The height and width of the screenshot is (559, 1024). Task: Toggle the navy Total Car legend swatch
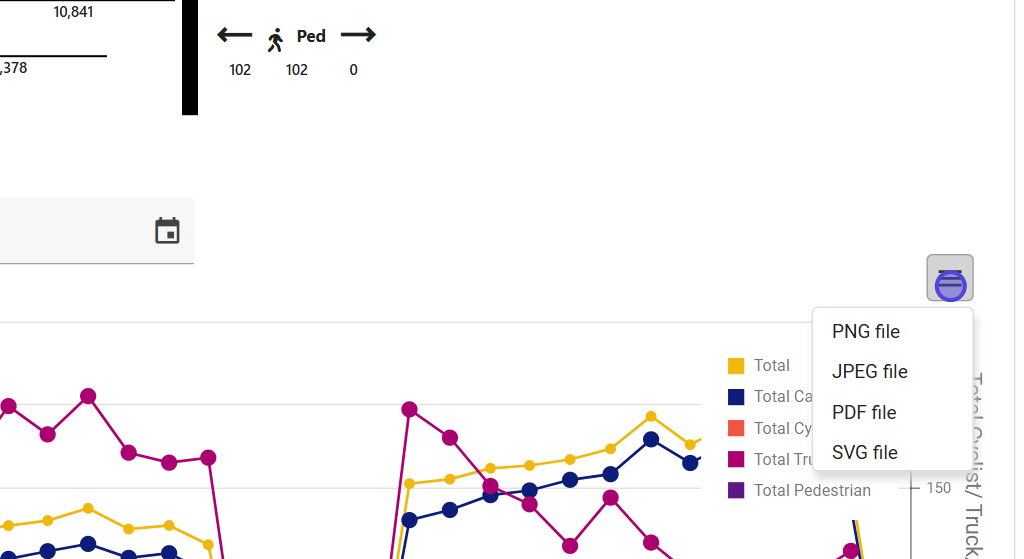coord(736,397)
